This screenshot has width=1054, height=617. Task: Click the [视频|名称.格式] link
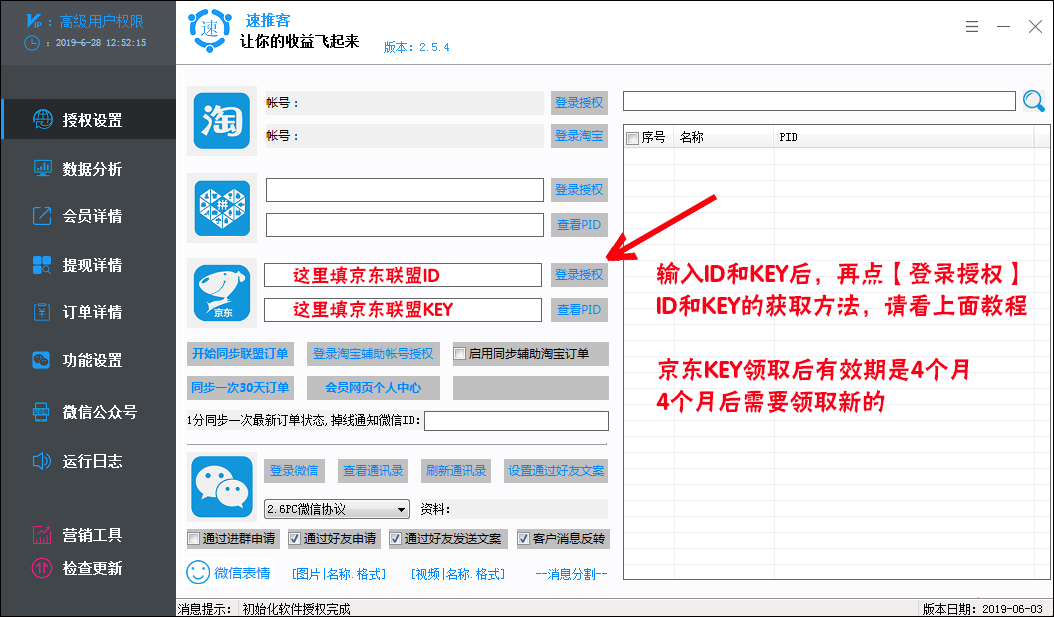click(457, 573)
